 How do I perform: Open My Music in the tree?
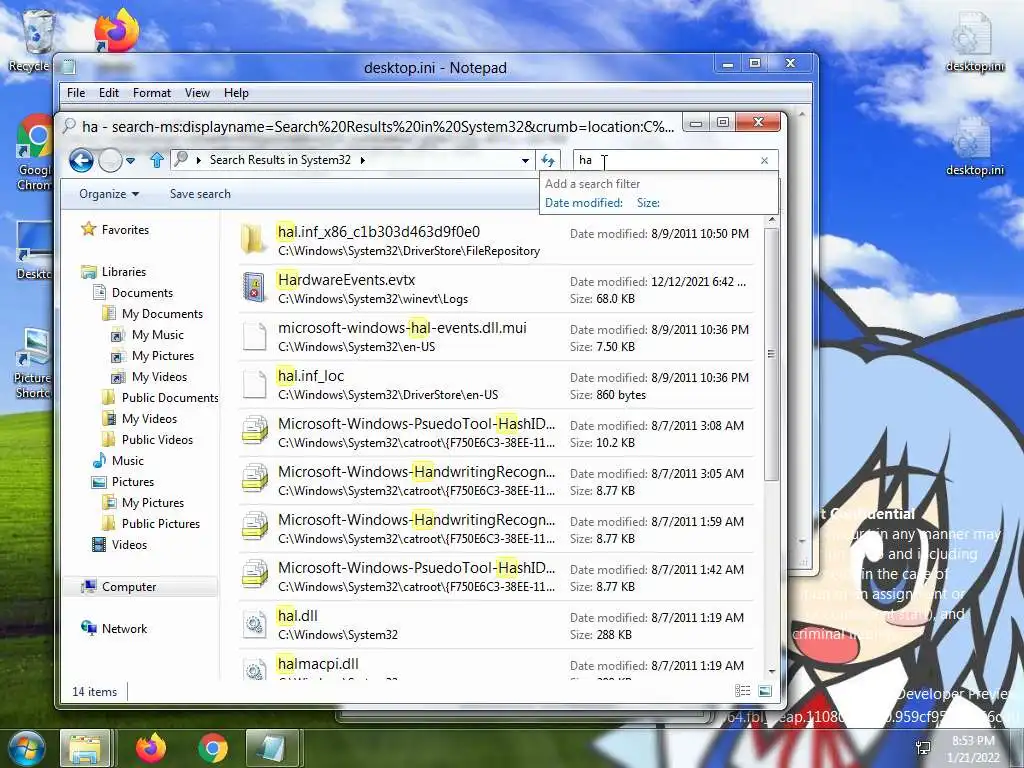[147, 334]
